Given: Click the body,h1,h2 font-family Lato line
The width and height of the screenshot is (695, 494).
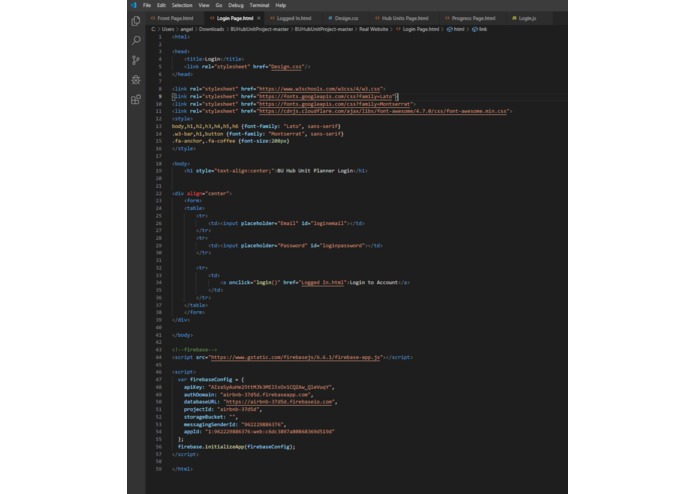Looking at the screenshot, I should point(256,127).
